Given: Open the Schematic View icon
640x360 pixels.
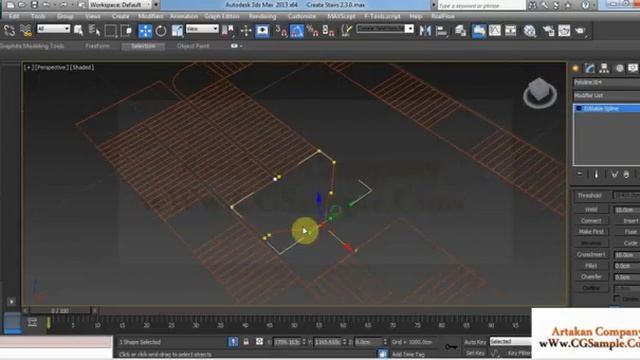Looking at the screenshot, I should coord(511,31).
